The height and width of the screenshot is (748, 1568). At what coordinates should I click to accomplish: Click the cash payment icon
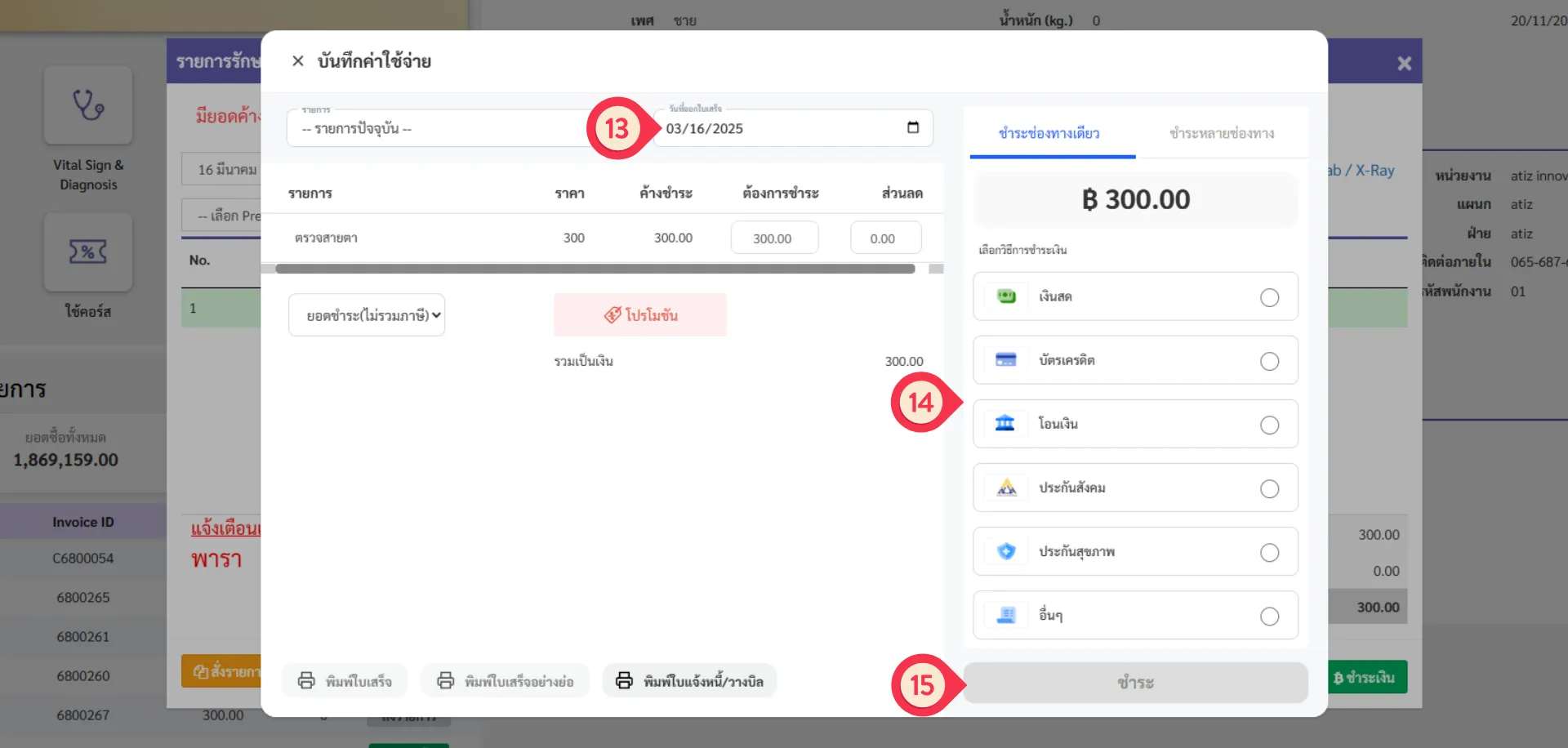click(1006, 296)
